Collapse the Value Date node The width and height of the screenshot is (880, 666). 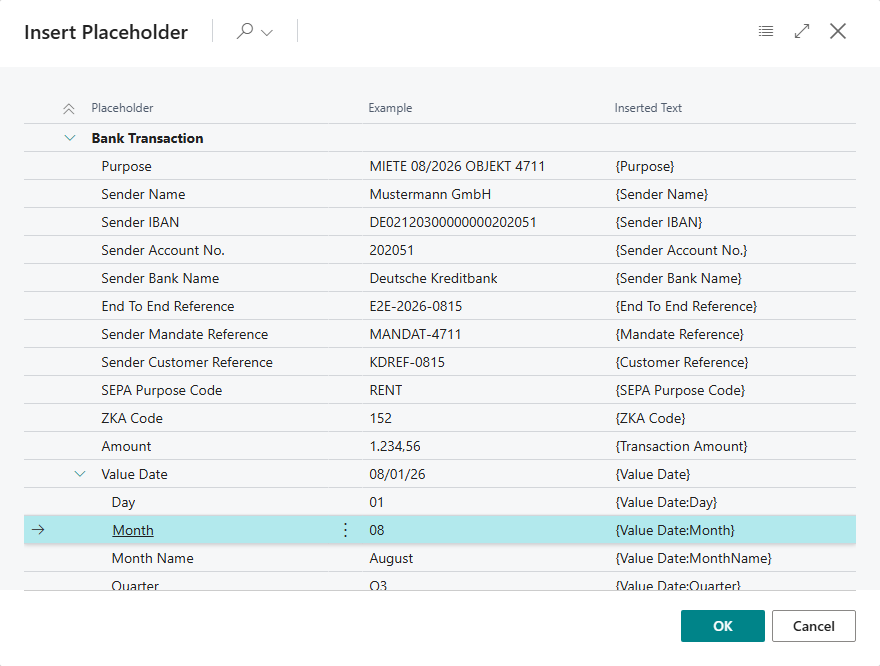[80, 474]
